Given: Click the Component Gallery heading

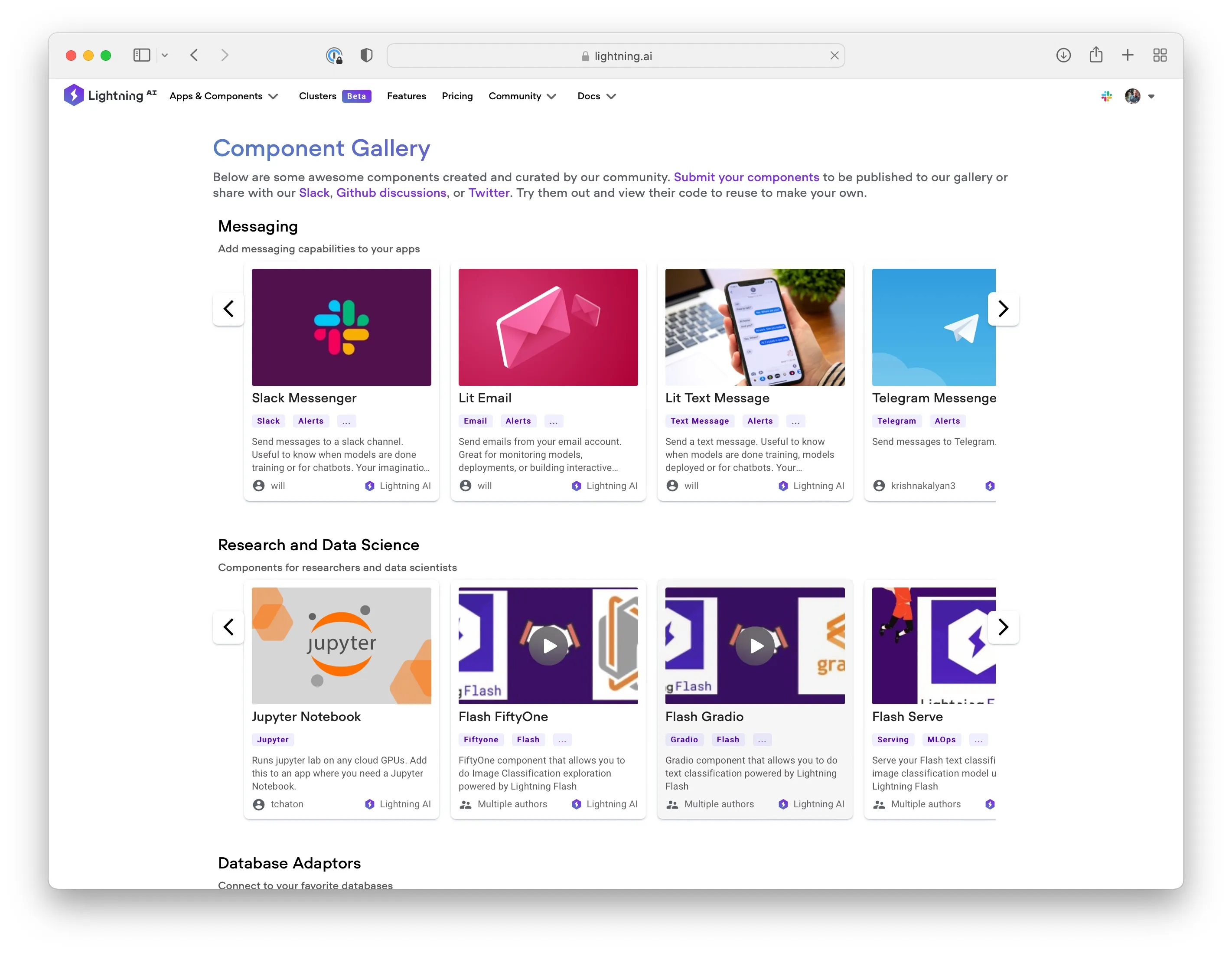Looking at the screenshot, I should [x=322, y=148].
